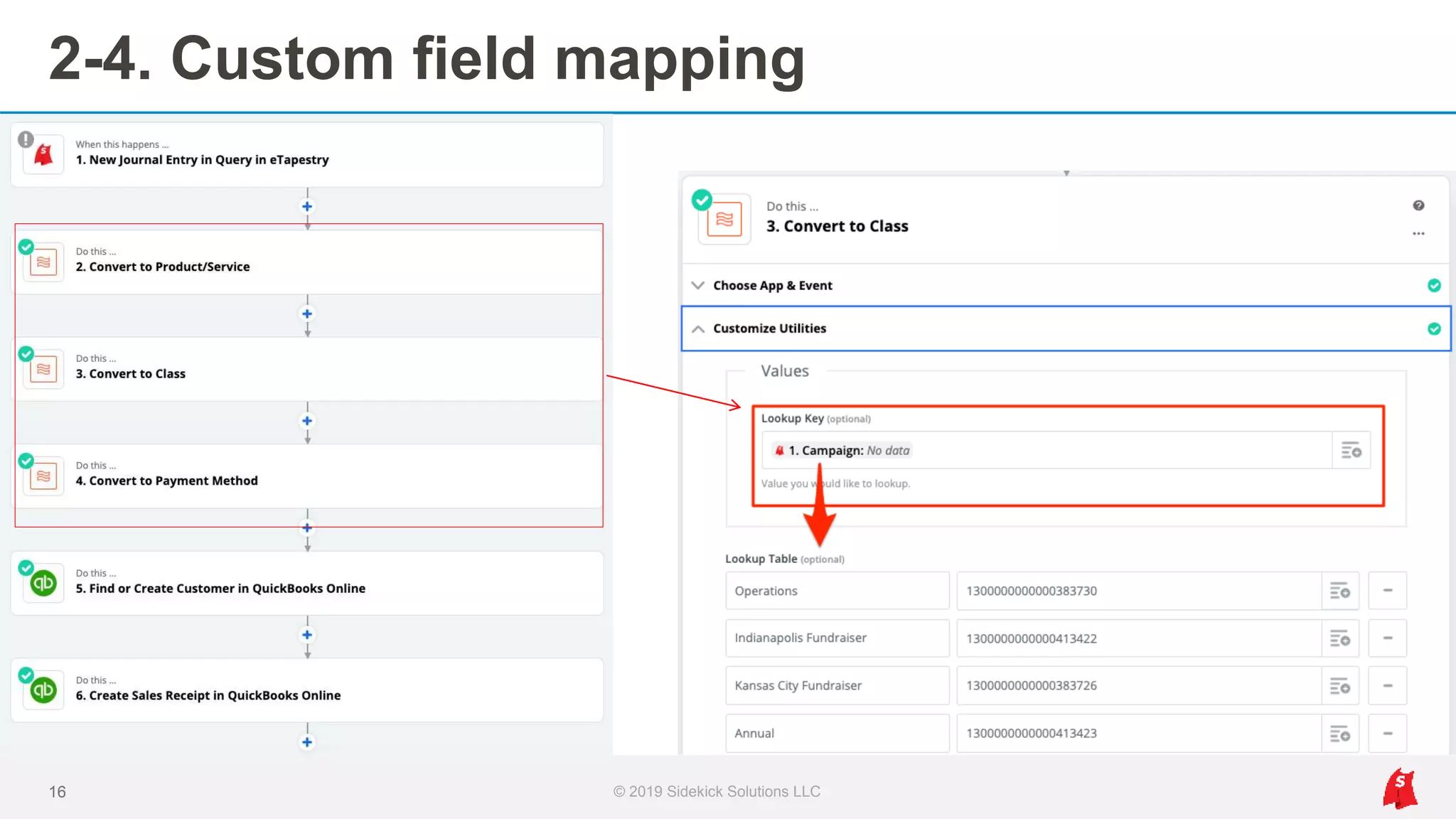Screen dimensions: 1456x819
Task: Click the green check badge on step 2
Action: [26, 247]
